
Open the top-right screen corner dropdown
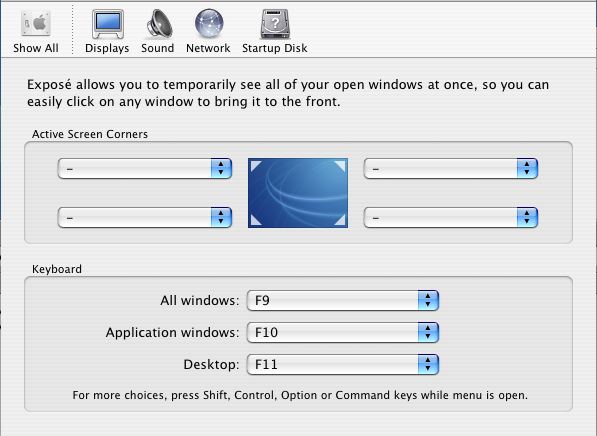(451, 168)
